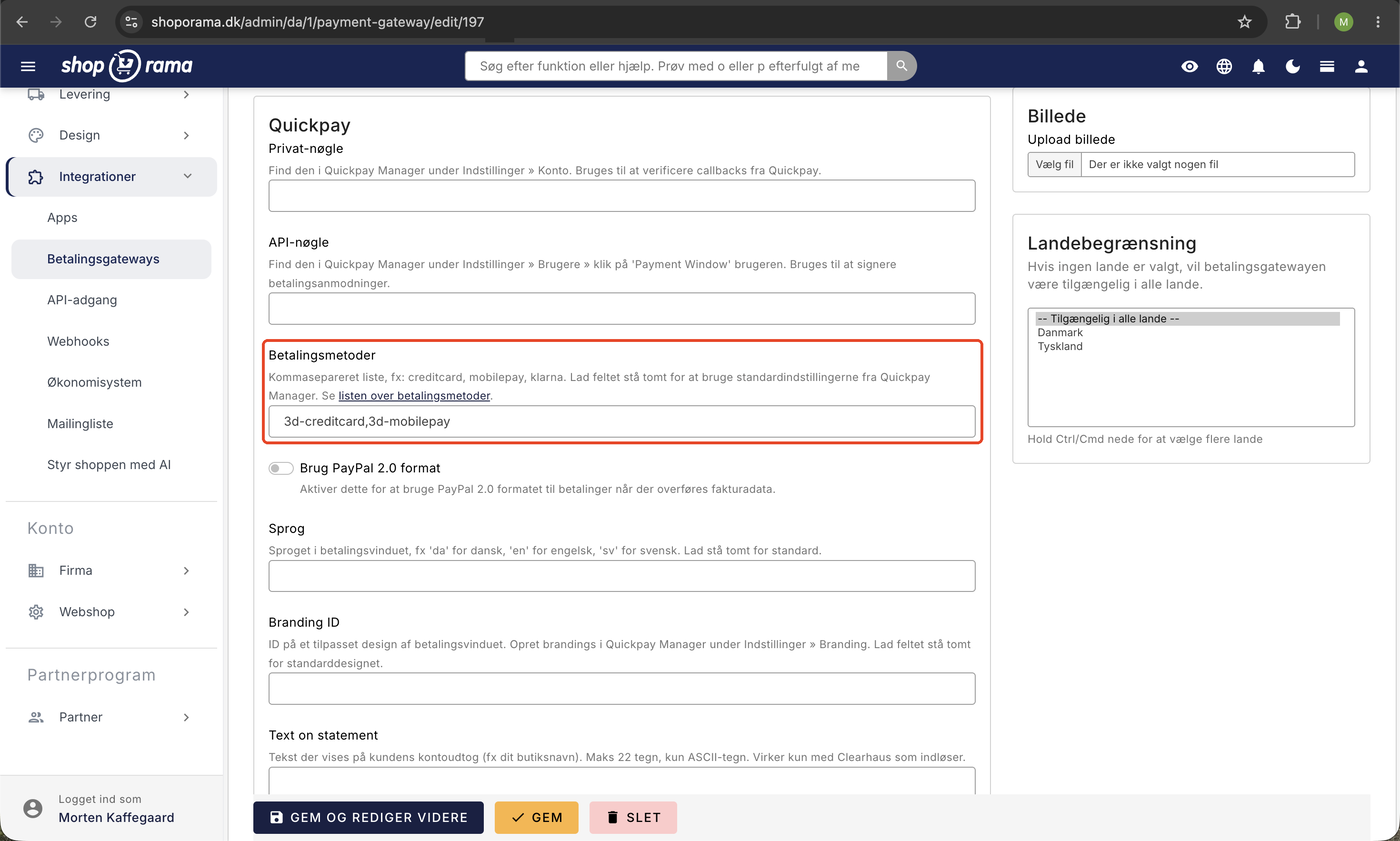Click the eye preview shop icon
Viewport: 1400px width, 841px height.
click(1189, 66)
